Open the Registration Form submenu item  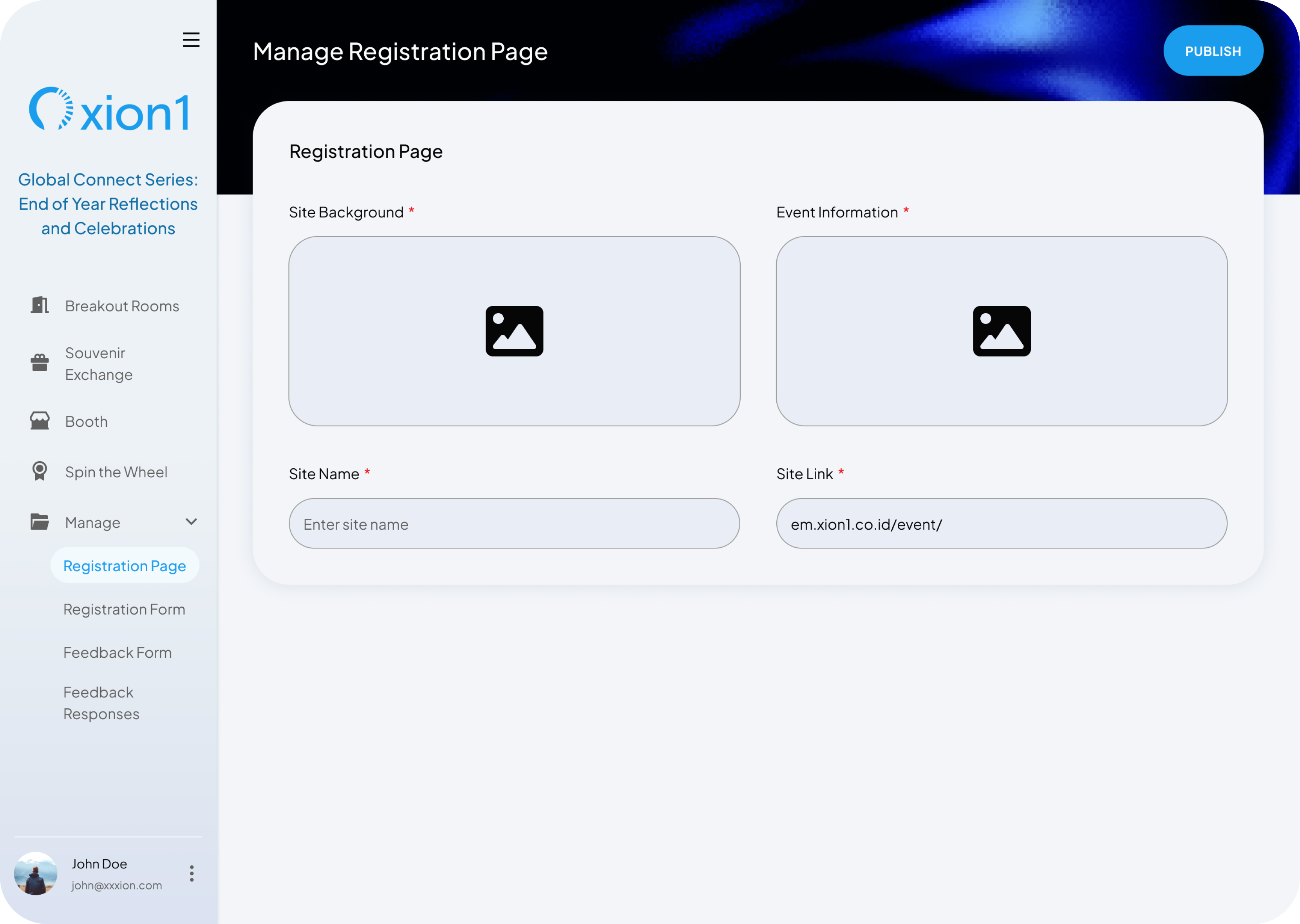pyautogui.click(x=124, y=609)
